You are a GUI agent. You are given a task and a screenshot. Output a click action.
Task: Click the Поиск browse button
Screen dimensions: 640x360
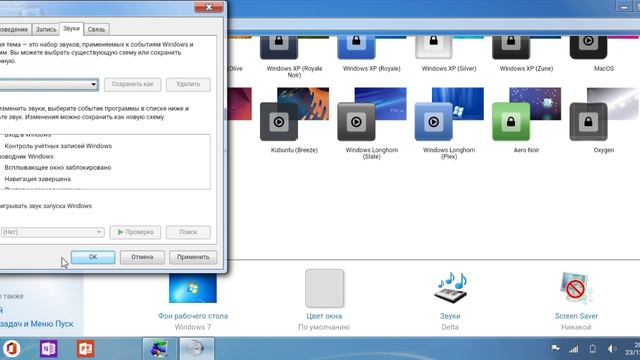188,232
